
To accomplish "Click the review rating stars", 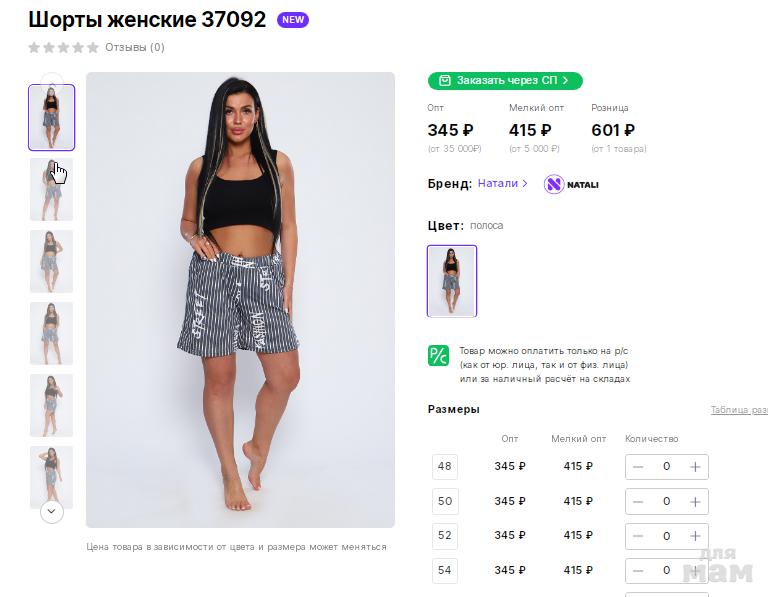I will pos(64,47).
